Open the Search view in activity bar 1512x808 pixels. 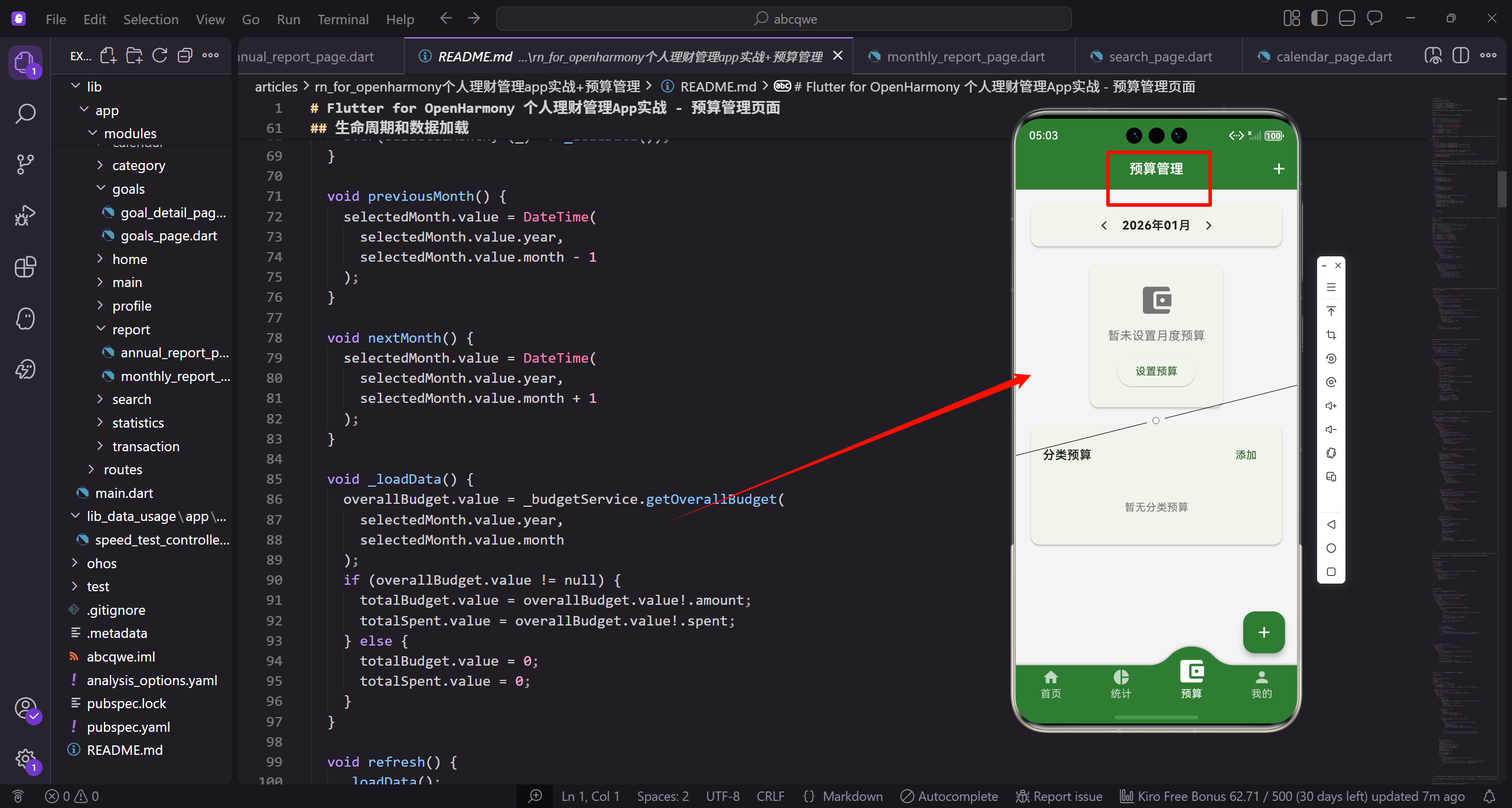point(25,113)
